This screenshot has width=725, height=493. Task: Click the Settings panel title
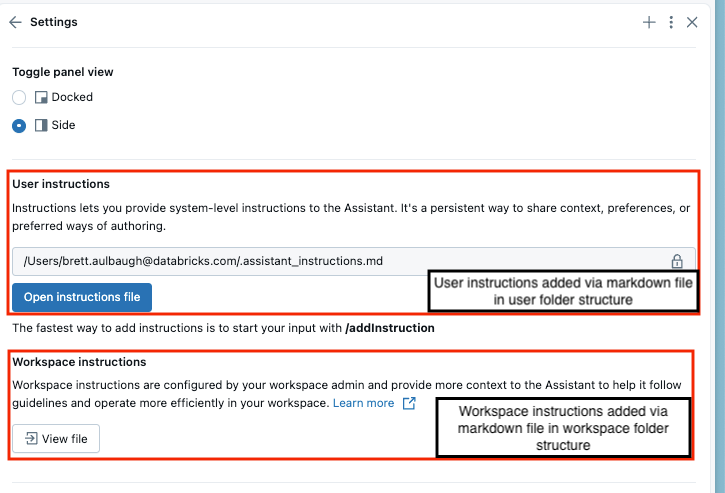click(x=54, y=22)
